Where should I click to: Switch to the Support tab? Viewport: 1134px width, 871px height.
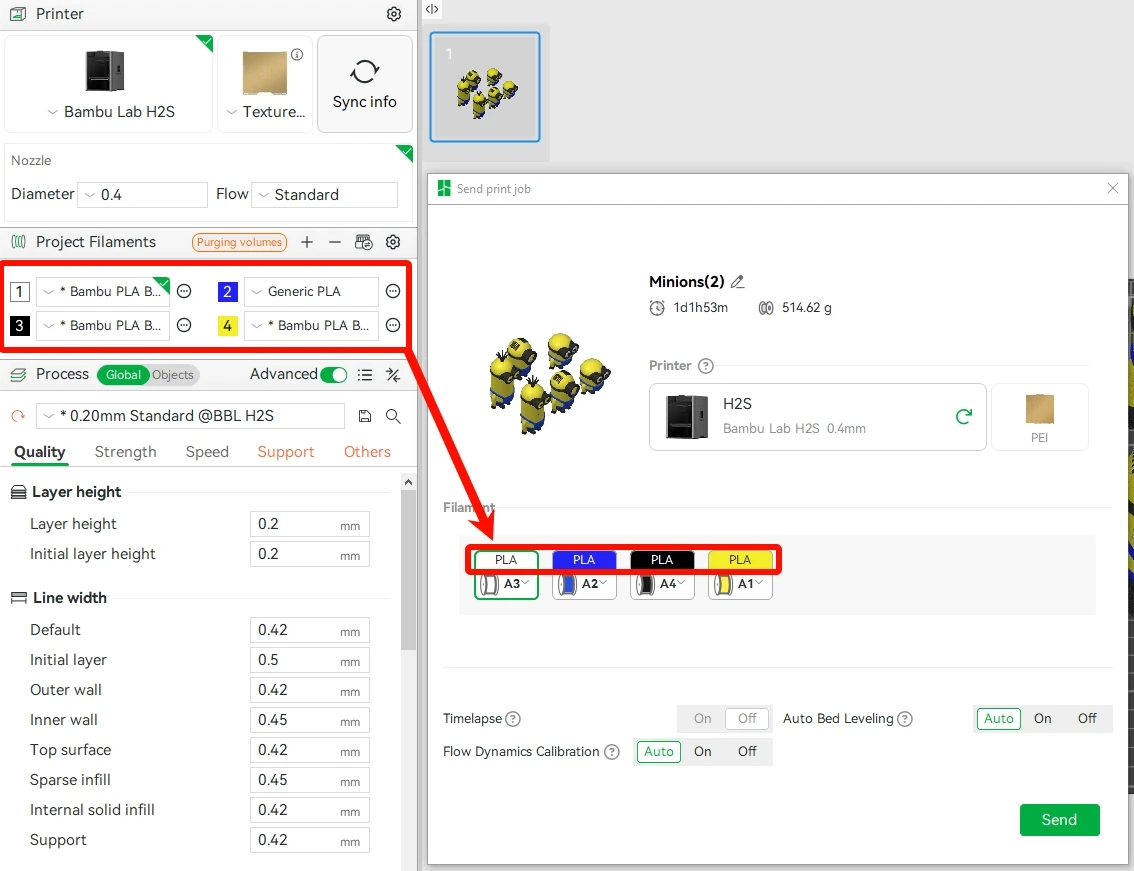(x=286, y=452)
